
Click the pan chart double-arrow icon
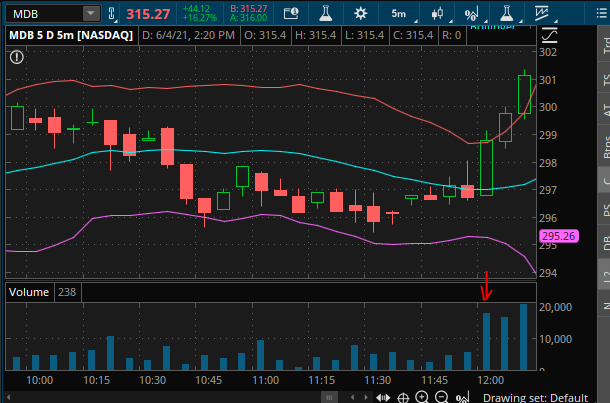click(x=383, y=398)
